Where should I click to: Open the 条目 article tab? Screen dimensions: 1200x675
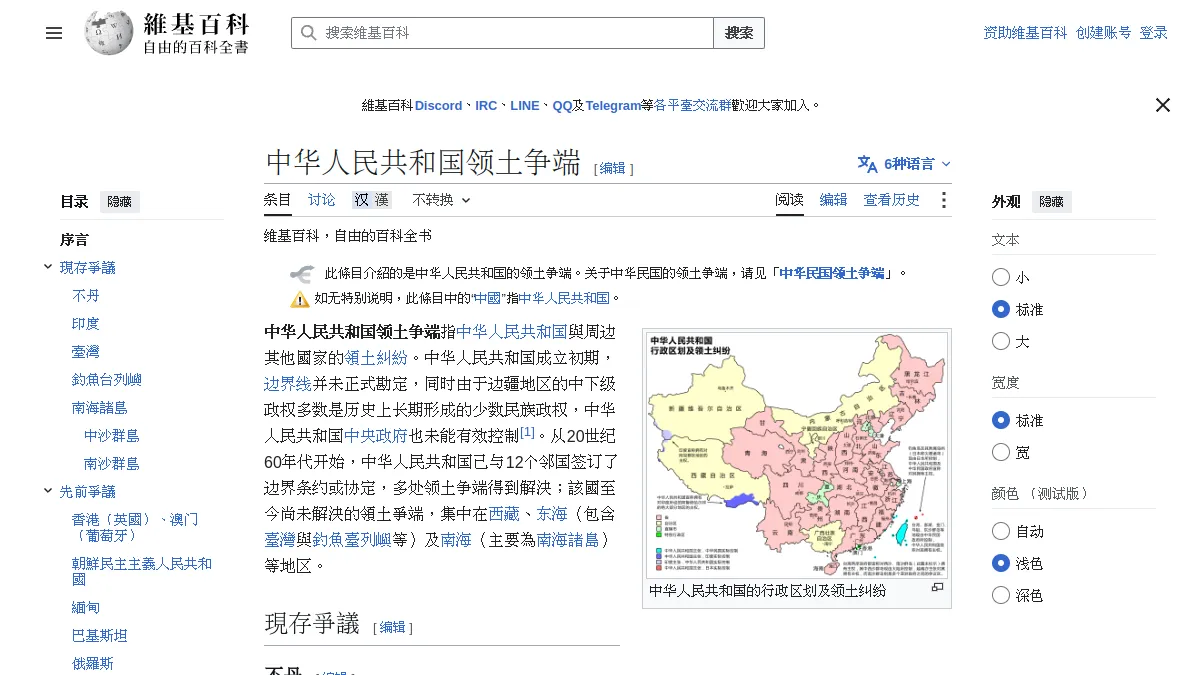pos(278,200)
